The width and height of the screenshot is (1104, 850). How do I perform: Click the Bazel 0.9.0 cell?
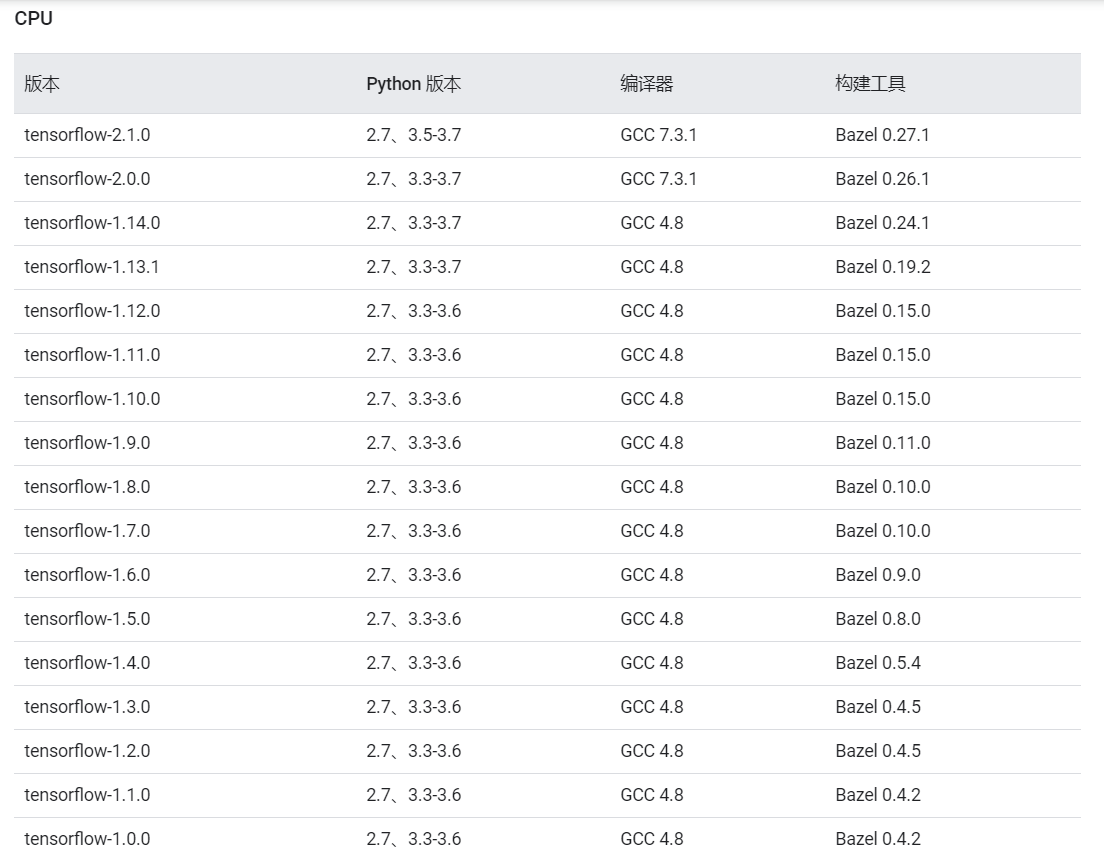(878, 575)
